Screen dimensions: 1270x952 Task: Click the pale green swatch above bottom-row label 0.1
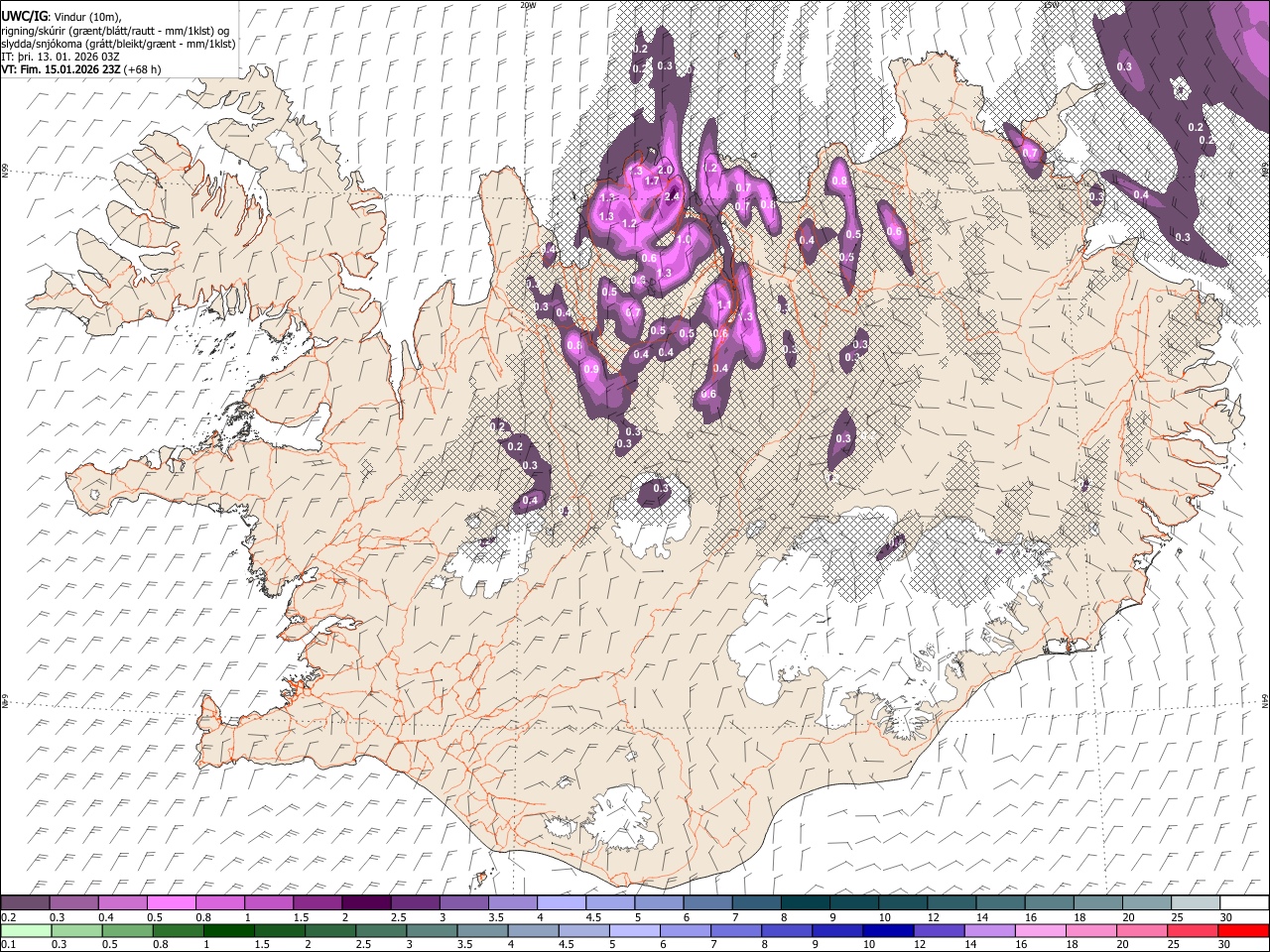coord(25,930)
